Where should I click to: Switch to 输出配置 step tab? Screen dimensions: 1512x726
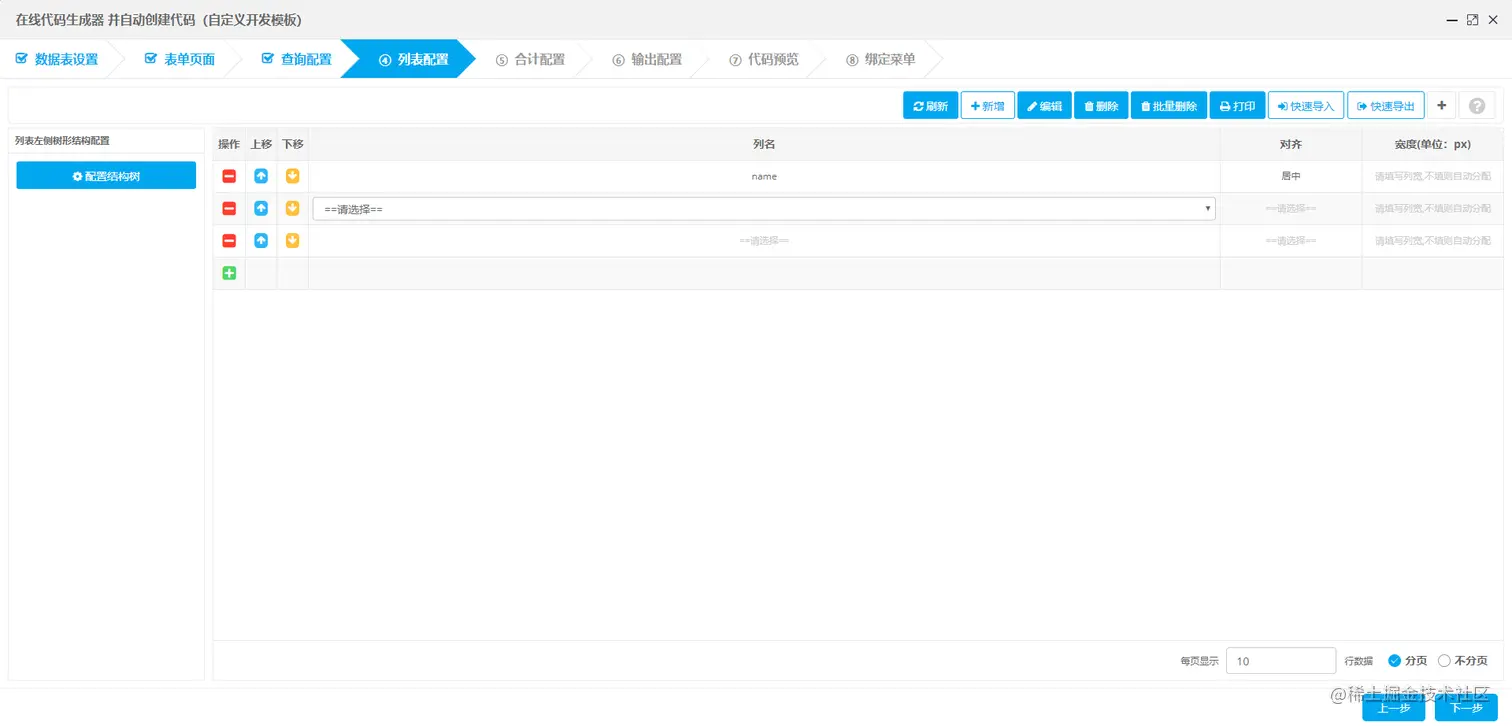click(x=647, y=59)
